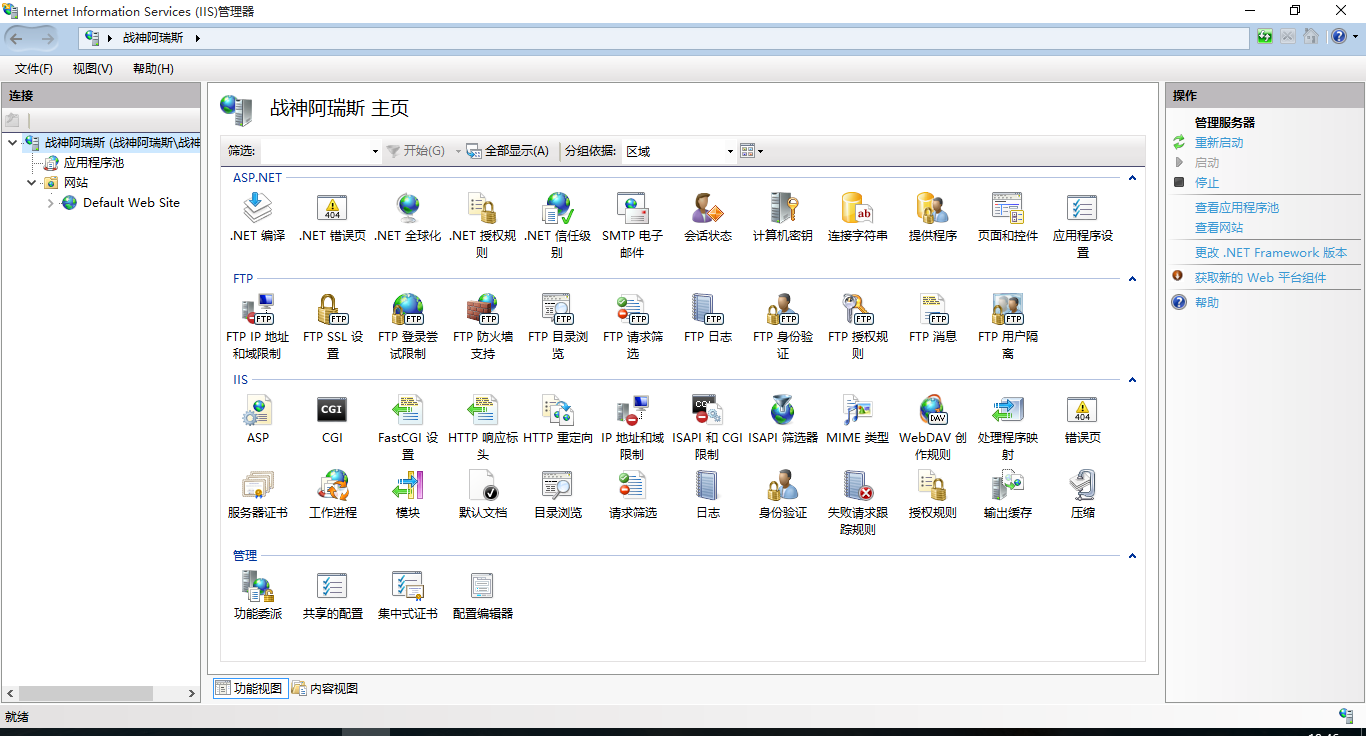Collapse the FTP group section
1366x736 pixels.
(x=1132, y=279)
